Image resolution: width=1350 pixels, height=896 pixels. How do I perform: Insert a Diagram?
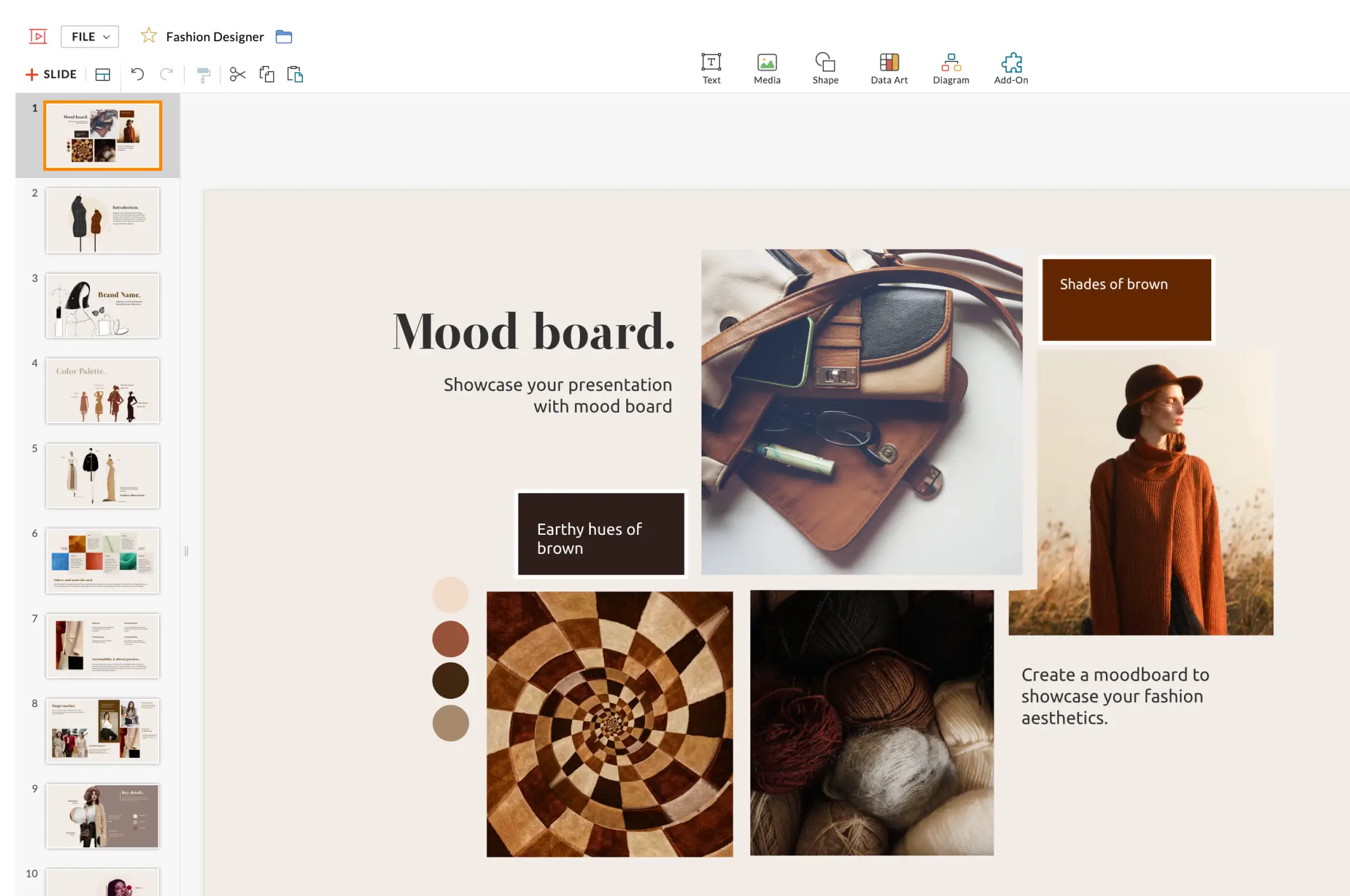click(x=951, y=68)
